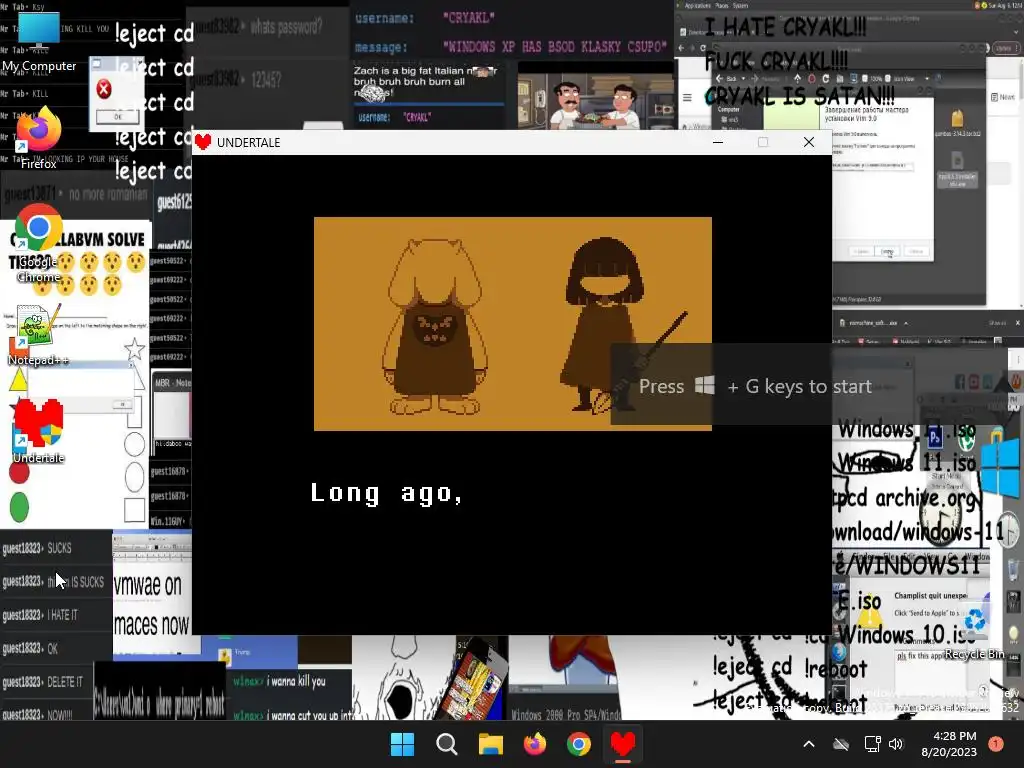Image resolution: width=1024 pixels, height=768 pixels.
Task: Click the red heart icon in Undertale title bar
Action: 203,142
